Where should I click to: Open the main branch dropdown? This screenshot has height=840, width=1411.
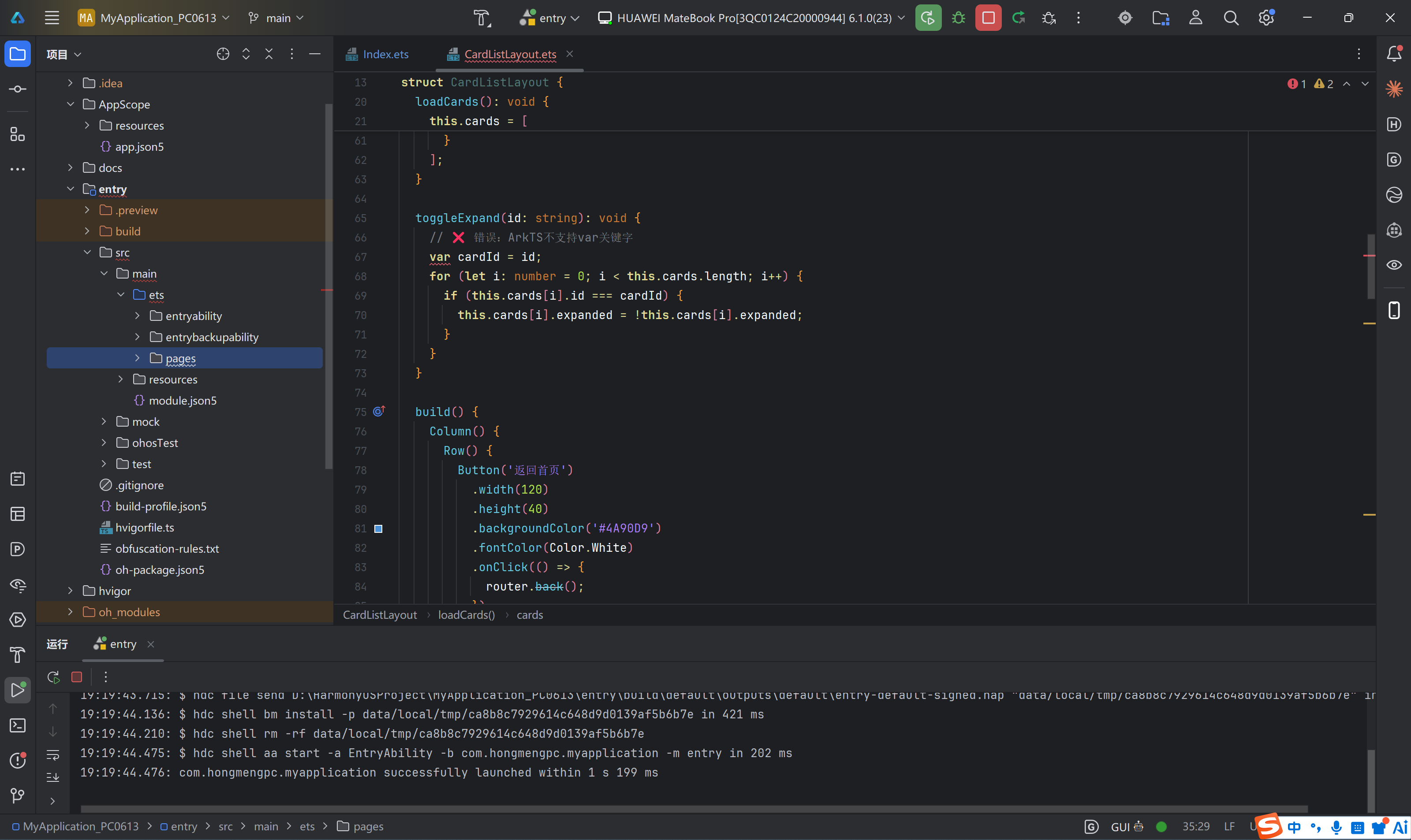click(276, 18)
